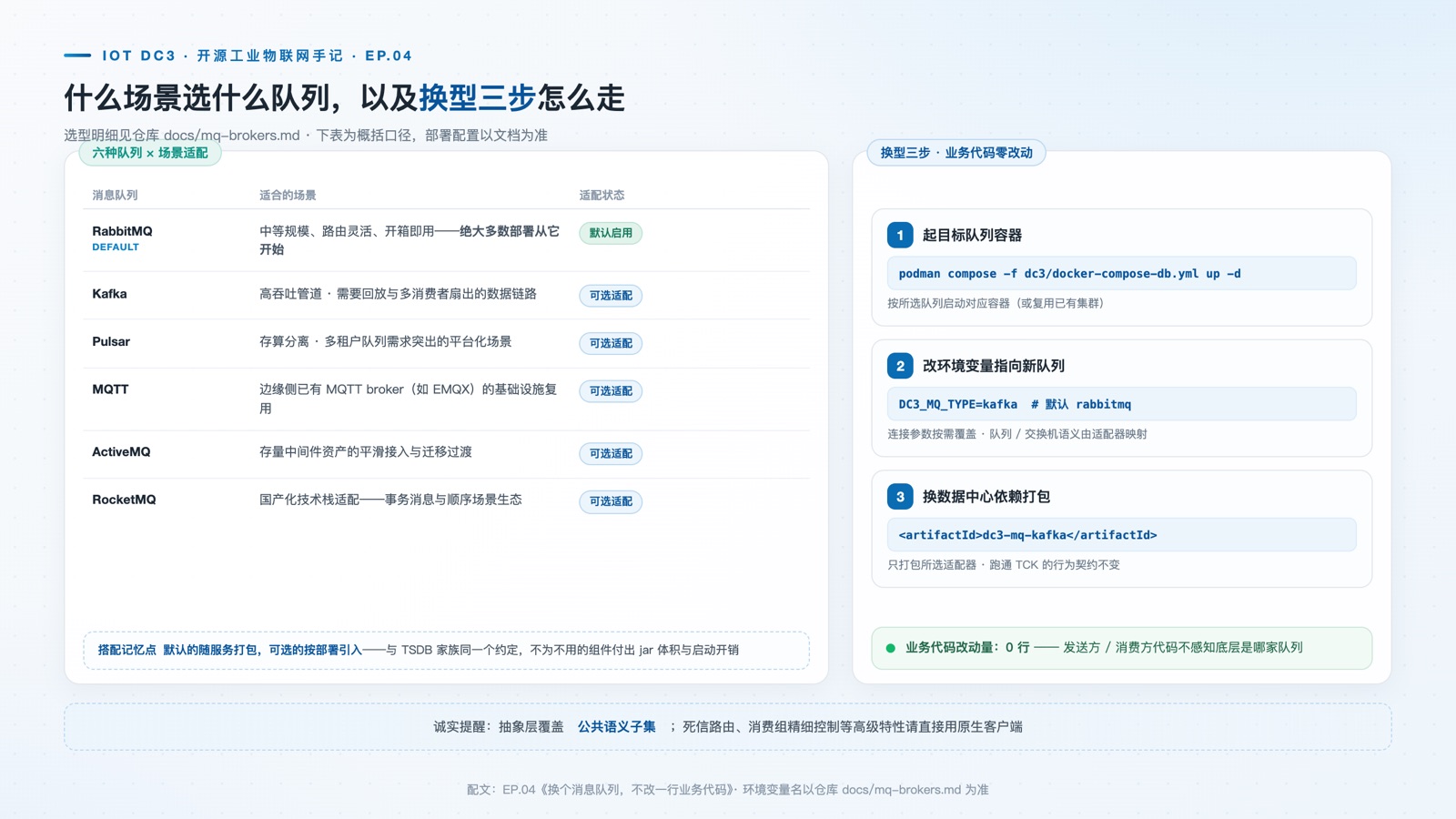Click the 诚实提醒：抽象层覆盖 text

pos(499,727)
